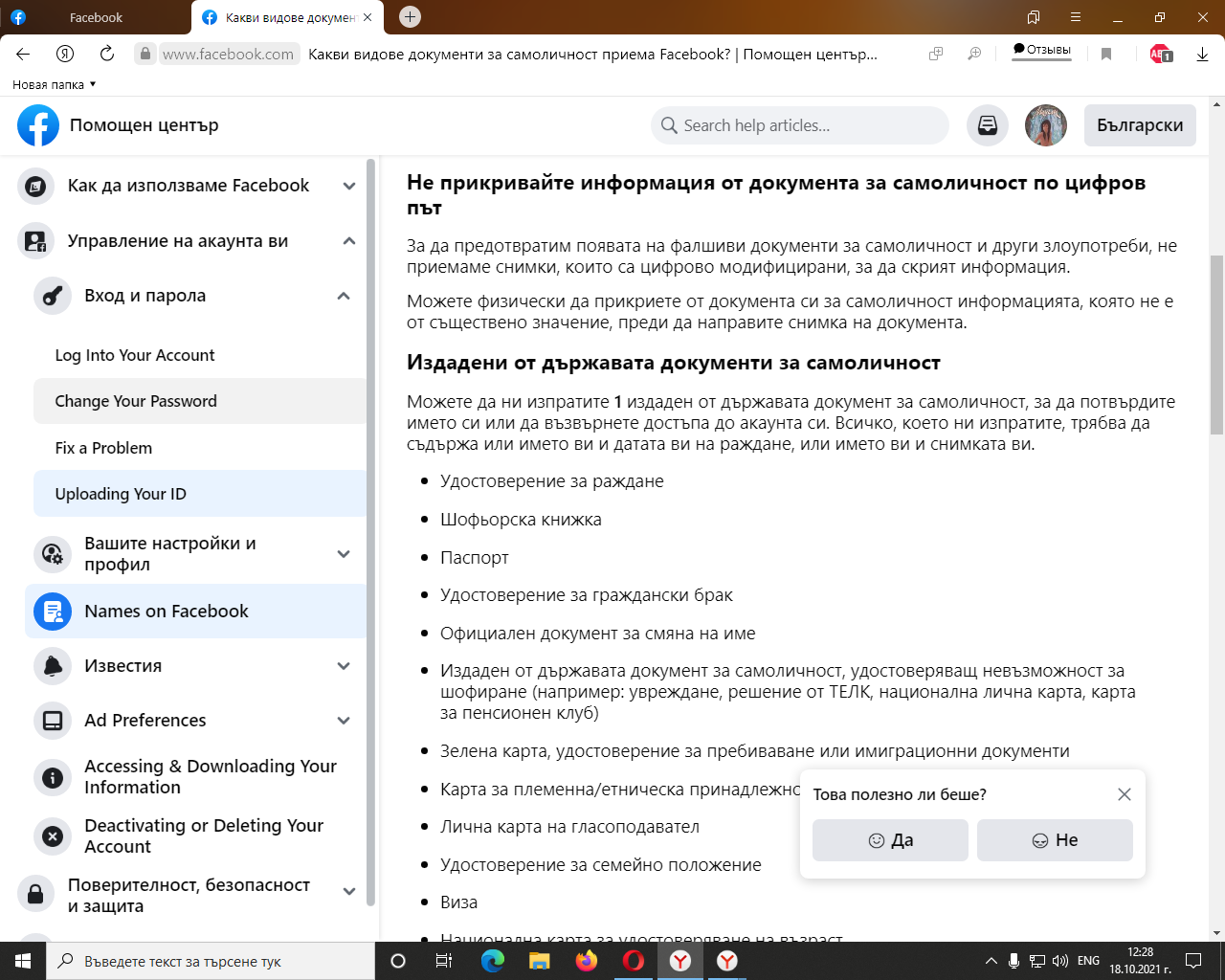The width and height of the screenshot is (1225, 980).
Task: Bookmark this page icon
Action: point(1106,55)
